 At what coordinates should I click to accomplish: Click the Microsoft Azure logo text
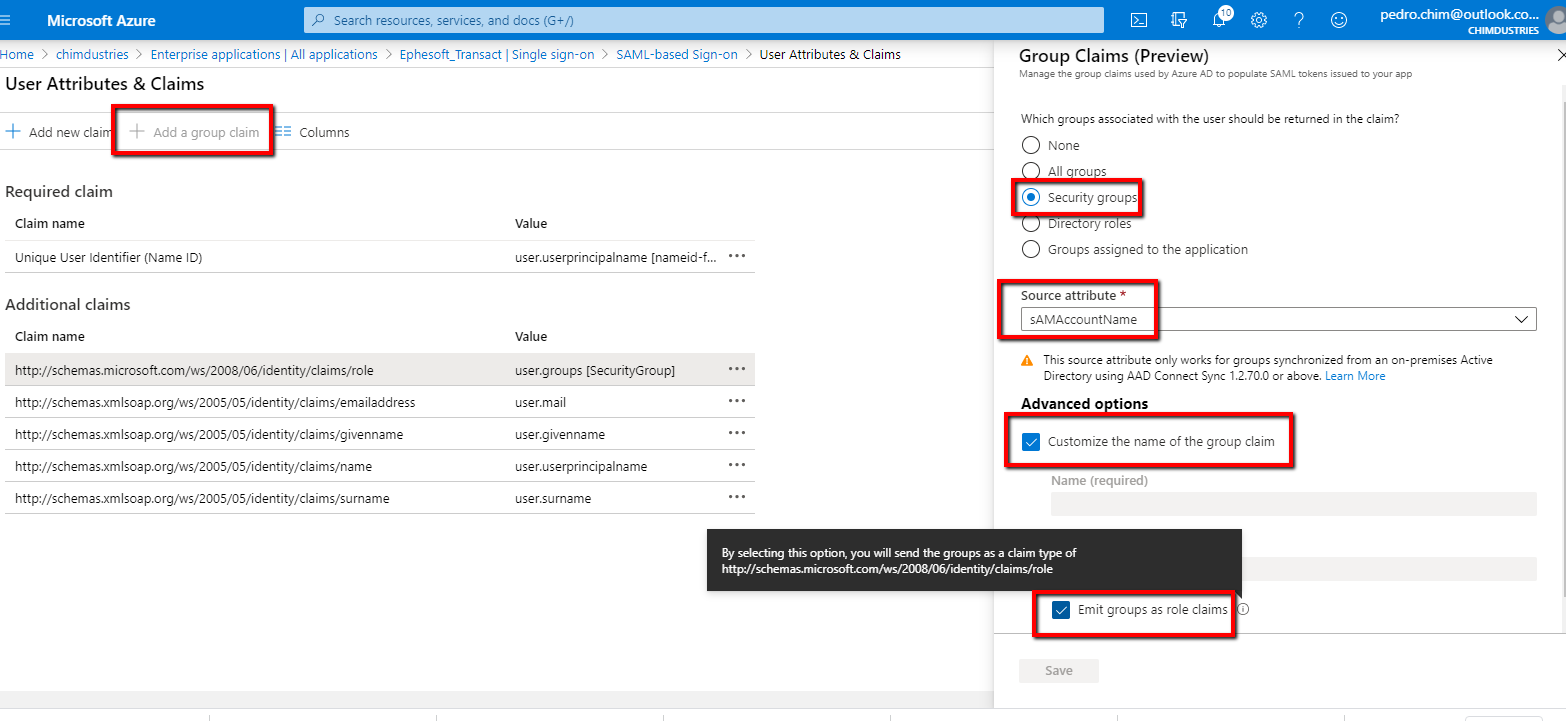tap(101, 20)
